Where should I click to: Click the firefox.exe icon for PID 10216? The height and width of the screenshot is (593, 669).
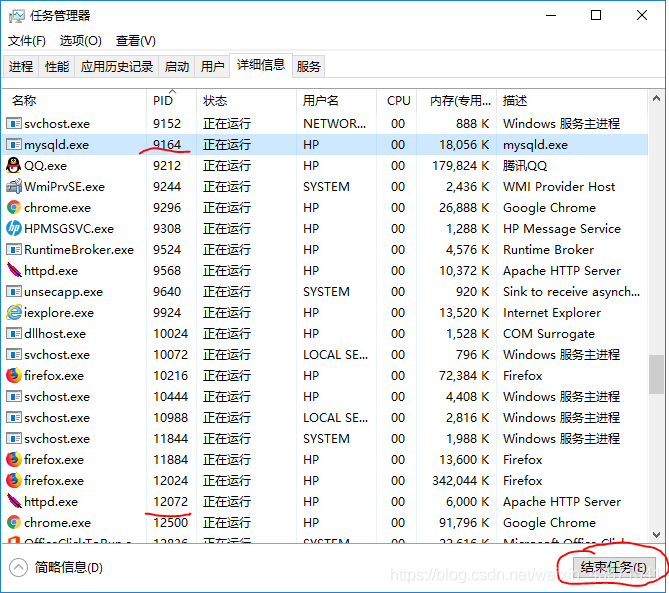(x=14, y=375)
